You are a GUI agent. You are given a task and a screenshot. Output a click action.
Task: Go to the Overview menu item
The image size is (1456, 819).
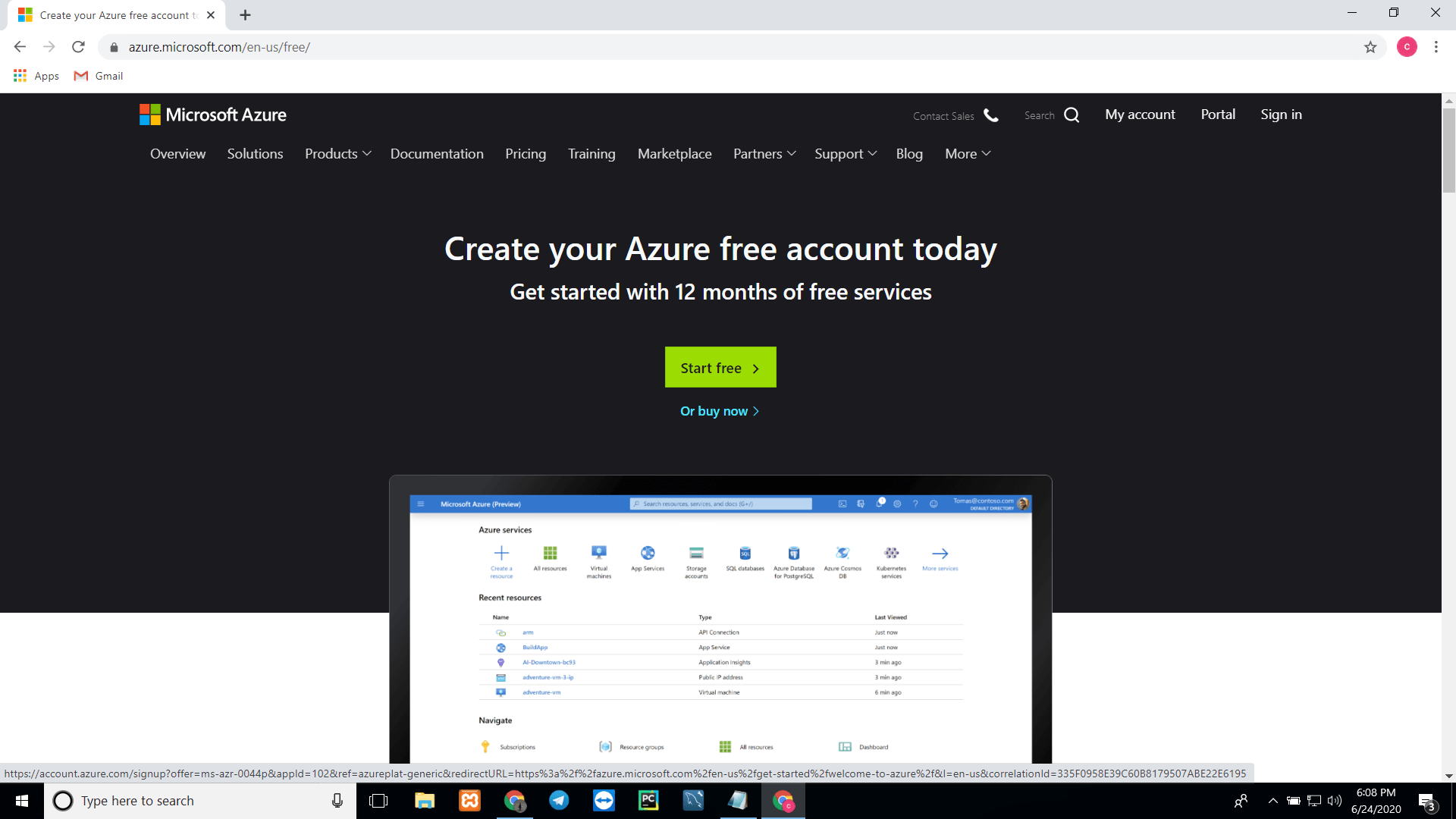(x=177, y=154)
